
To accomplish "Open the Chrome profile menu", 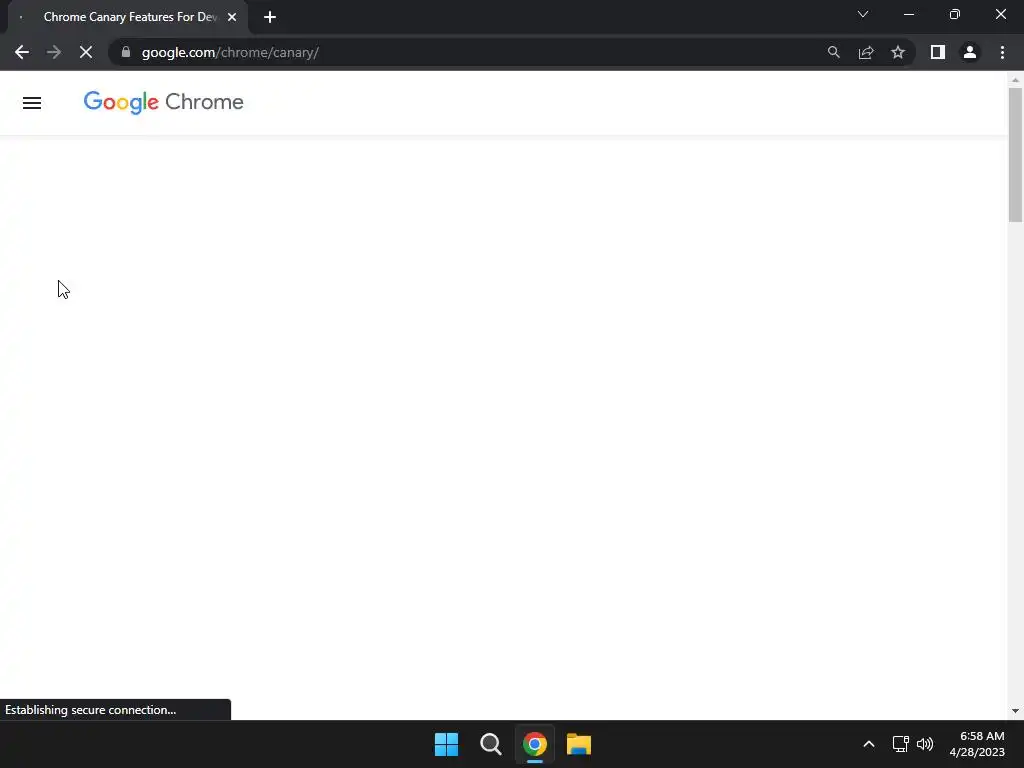I will click(x=970, y=52).
